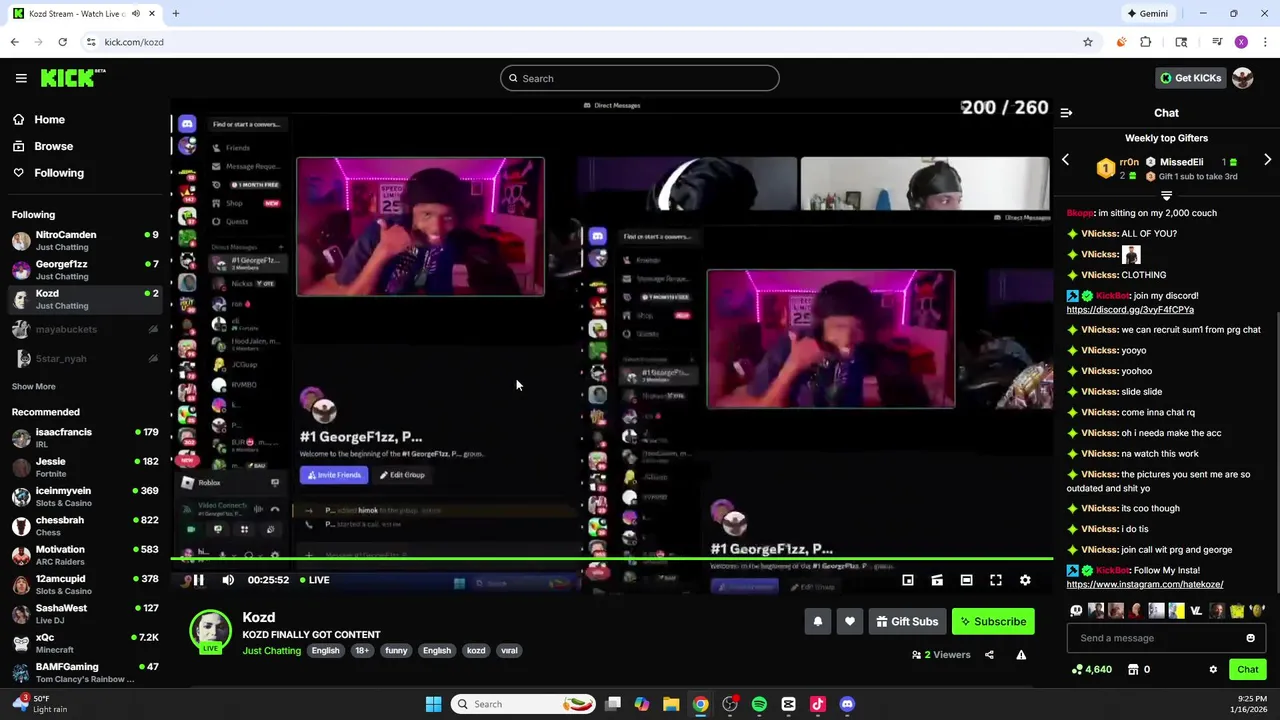Open the channel points 4,640 balance
Viewport: 1280px width, 720px height.
[x=1091, y=670]
